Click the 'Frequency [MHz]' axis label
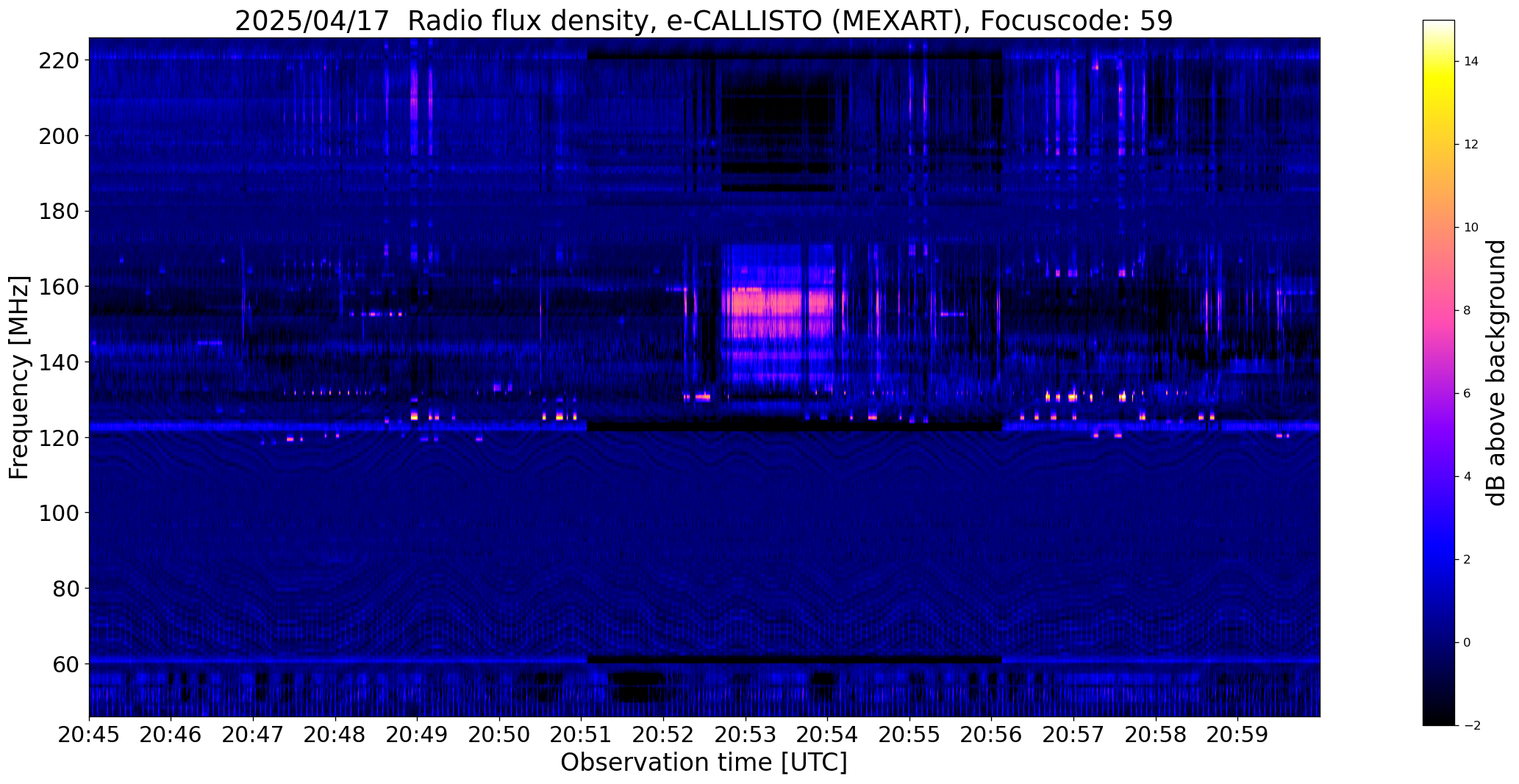 18,378
